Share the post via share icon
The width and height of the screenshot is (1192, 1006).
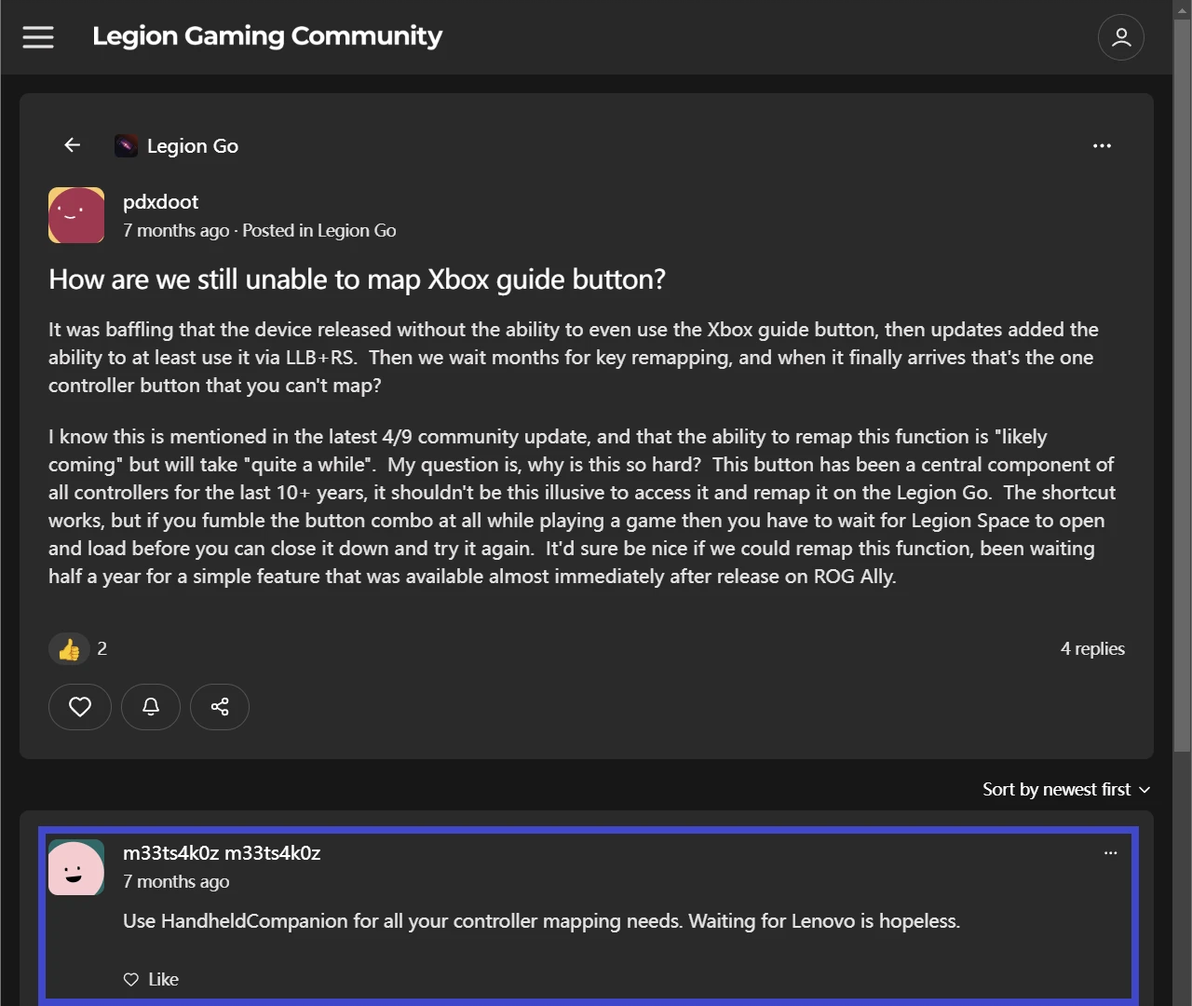coord(220,707)
